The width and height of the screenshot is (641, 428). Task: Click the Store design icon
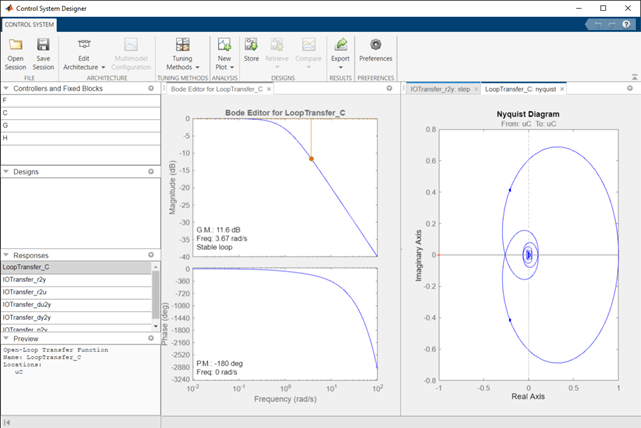click(251, 46)
